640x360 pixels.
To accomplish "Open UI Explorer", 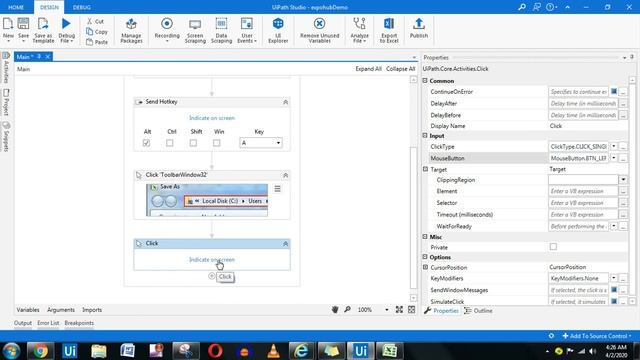I will coord(278,30).
